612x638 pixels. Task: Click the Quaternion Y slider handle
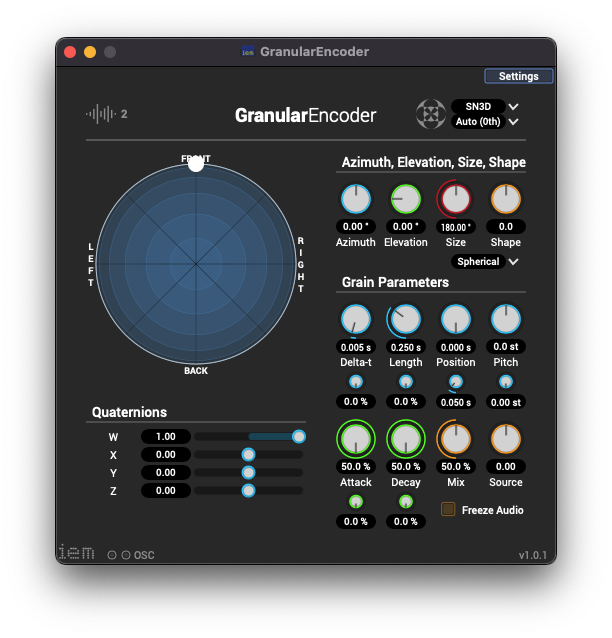[248, 473]
